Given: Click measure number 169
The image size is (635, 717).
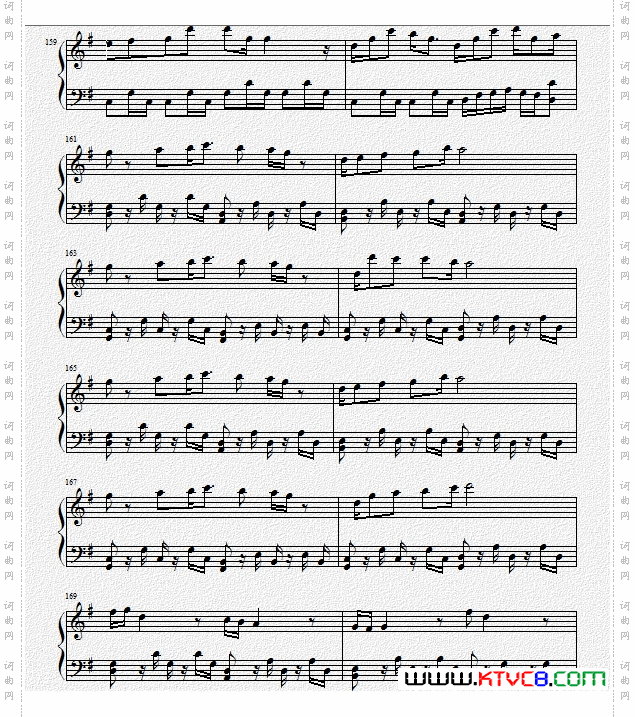Looking at the screenshot, I should [x=71, y=596].
